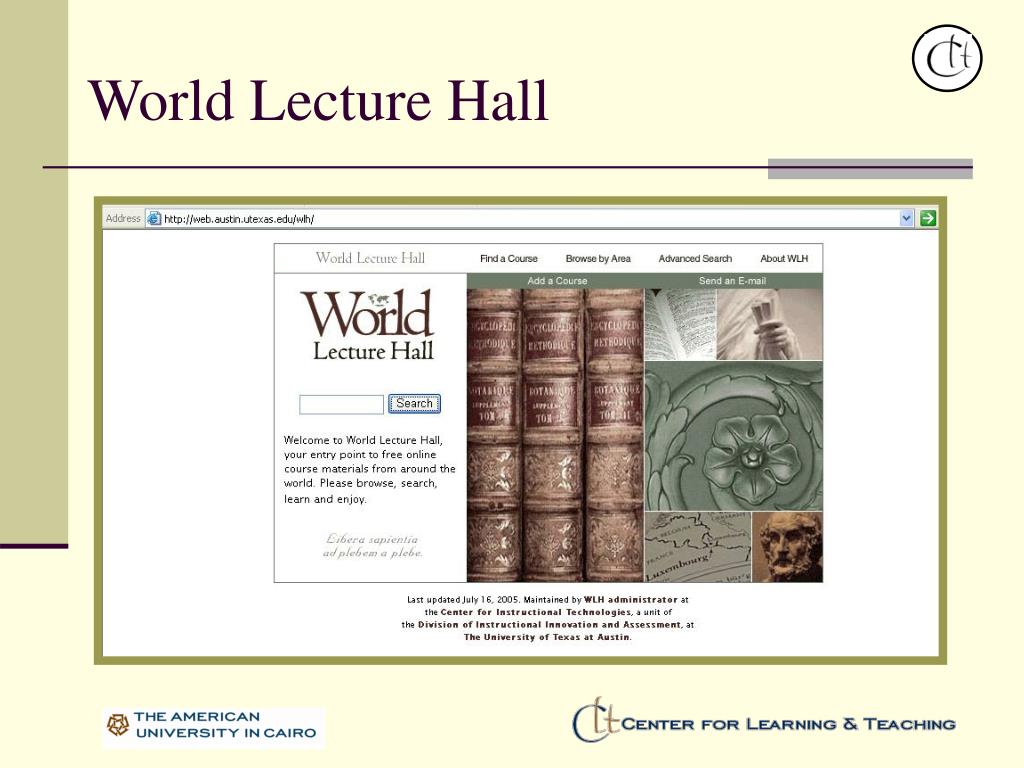The image size is (1024, 768).
Task: Select Browse by Area menu item
Action: pyautogui.click(x=598, y=259)
